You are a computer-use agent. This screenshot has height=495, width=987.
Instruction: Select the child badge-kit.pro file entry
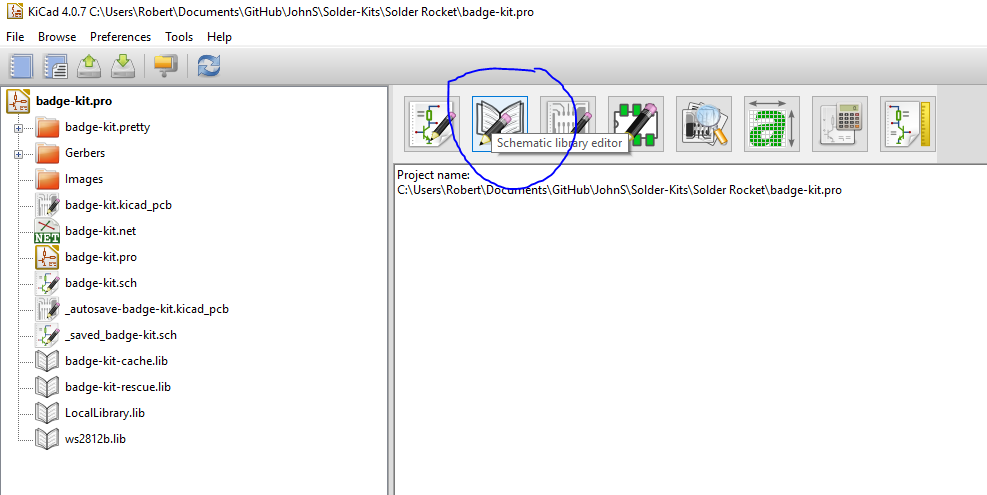(101, 257)
